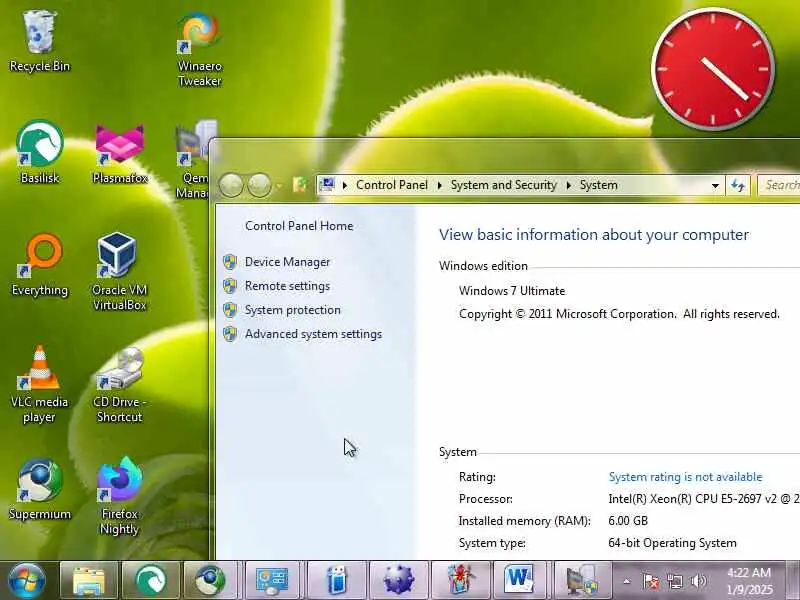
Task: Click the Installed memory (RAM) label
Action: point(524,521)
